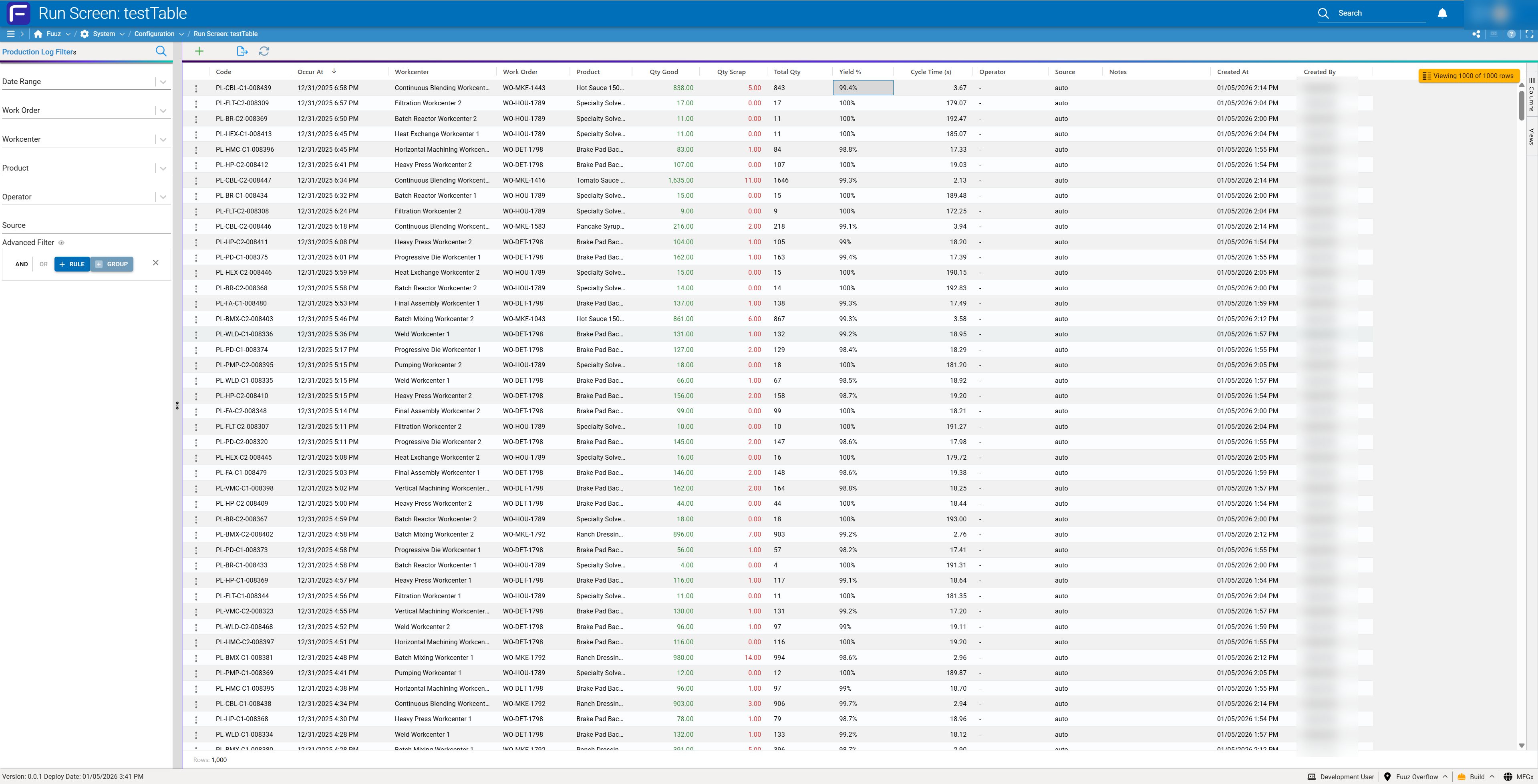The width and height of the screenshot is (1538, 784).
Task: Sort by the Occur At column header
Action: pos(310,72)
